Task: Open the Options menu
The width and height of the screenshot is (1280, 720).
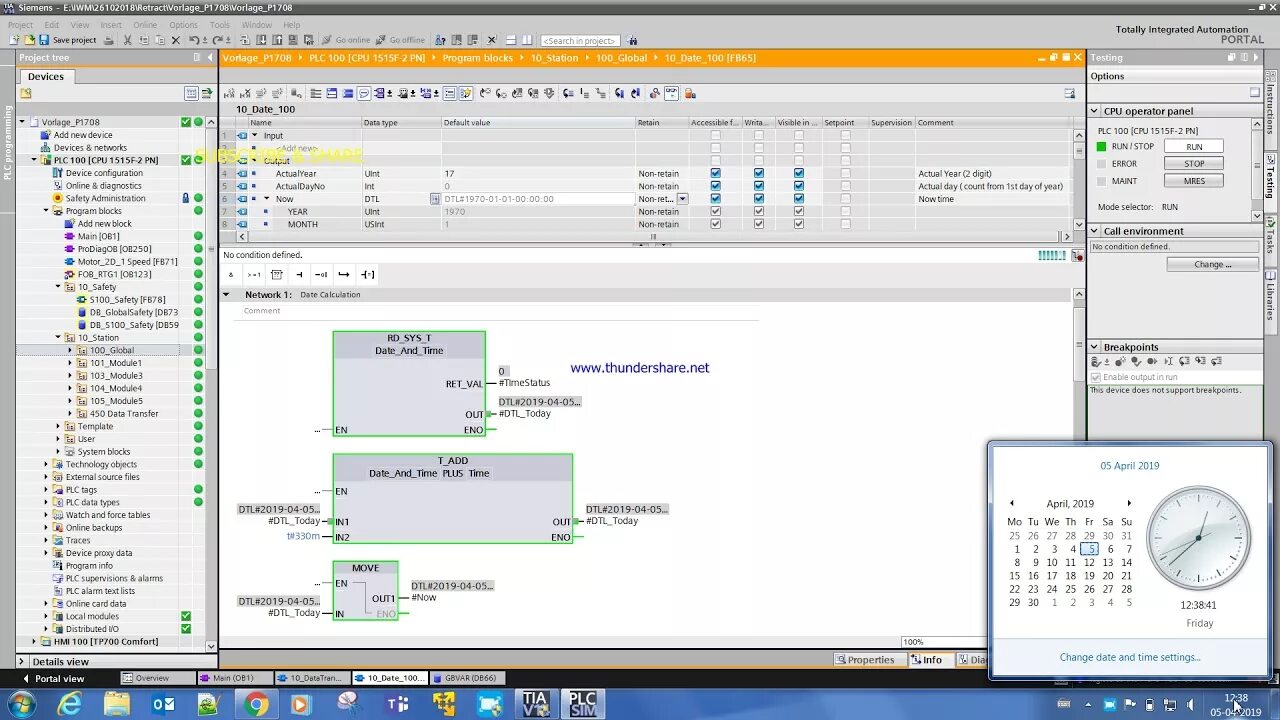Action: [x=183, y=25]
